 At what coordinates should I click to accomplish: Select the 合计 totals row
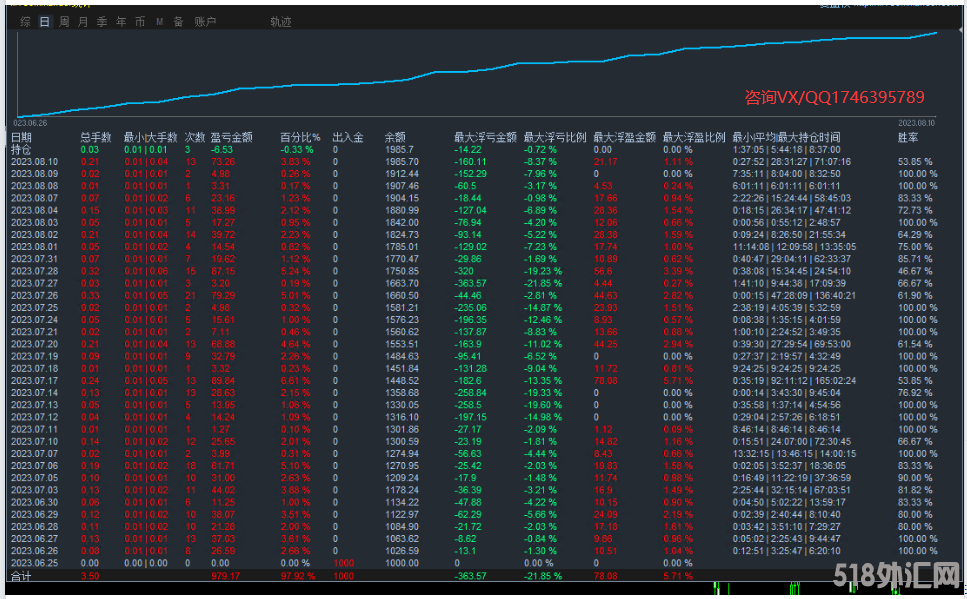21,576
